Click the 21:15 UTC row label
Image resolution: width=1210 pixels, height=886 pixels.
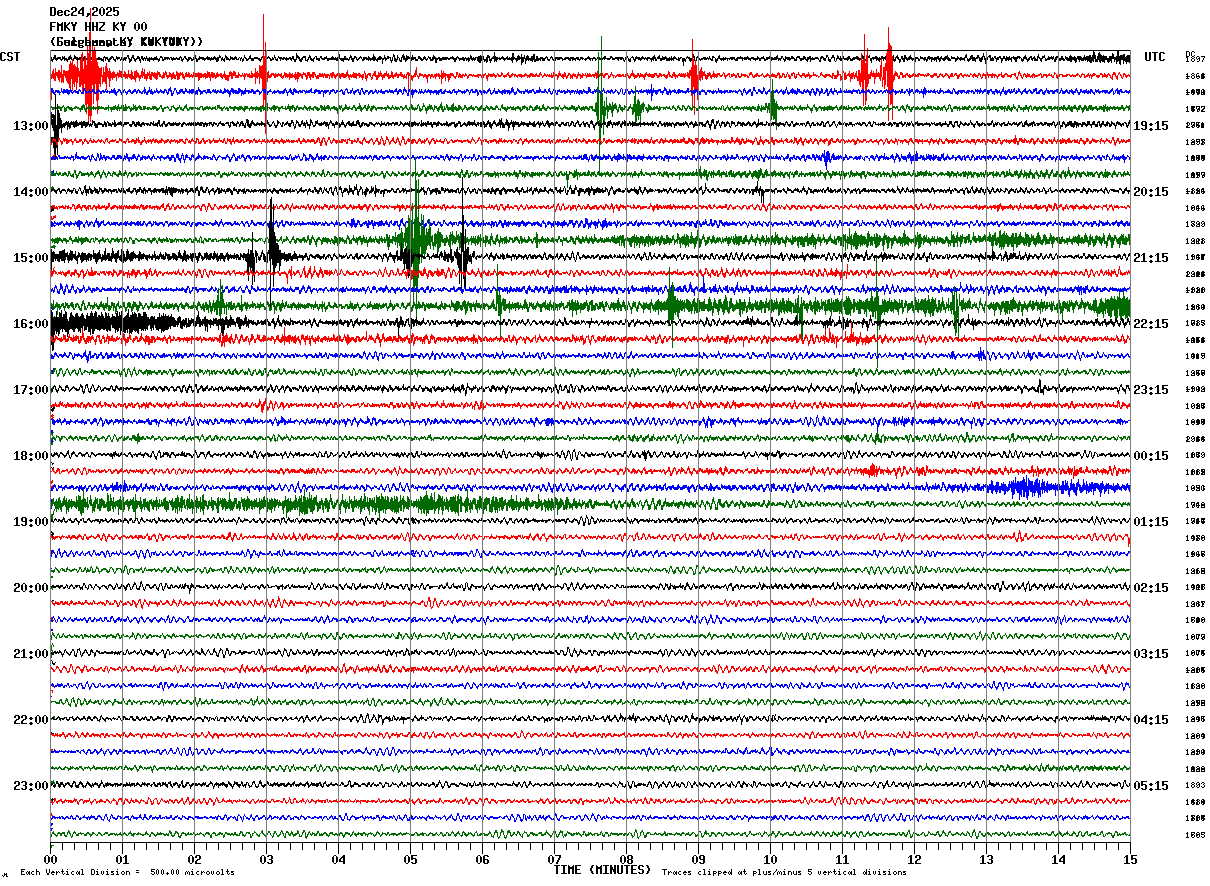coord(1151,258)
